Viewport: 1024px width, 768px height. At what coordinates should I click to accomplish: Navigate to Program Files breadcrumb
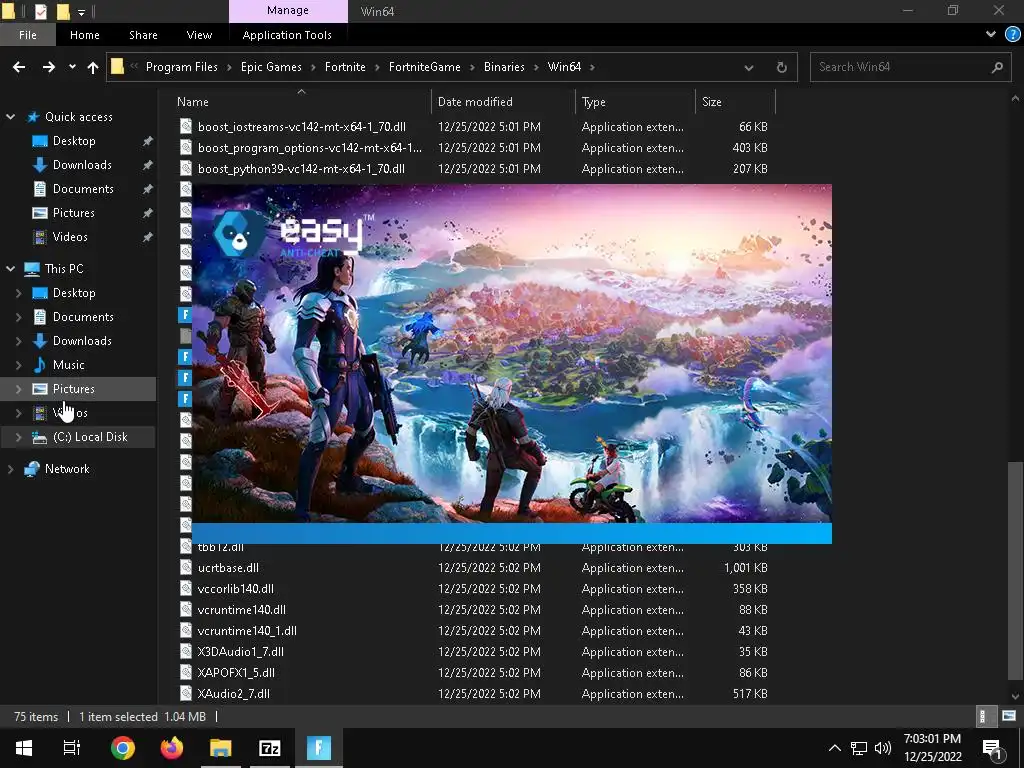coord(182,67)
